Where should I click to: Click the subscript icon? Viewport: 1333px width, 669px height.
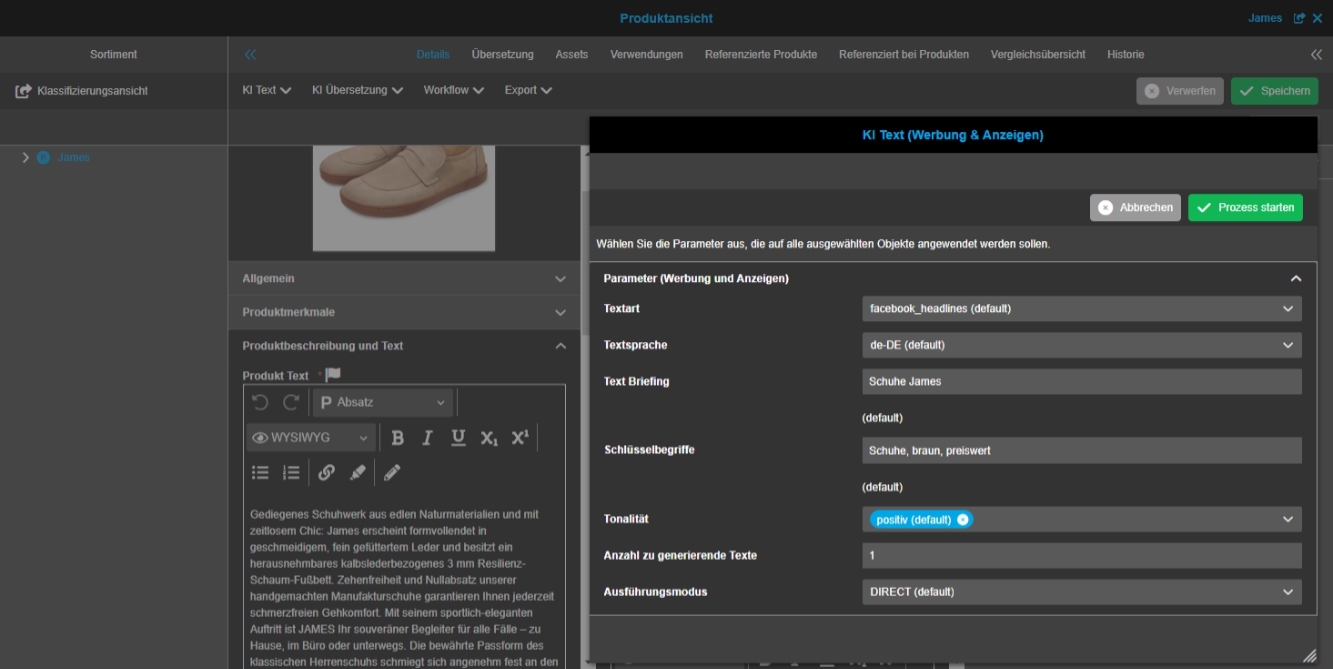(488, 438)
